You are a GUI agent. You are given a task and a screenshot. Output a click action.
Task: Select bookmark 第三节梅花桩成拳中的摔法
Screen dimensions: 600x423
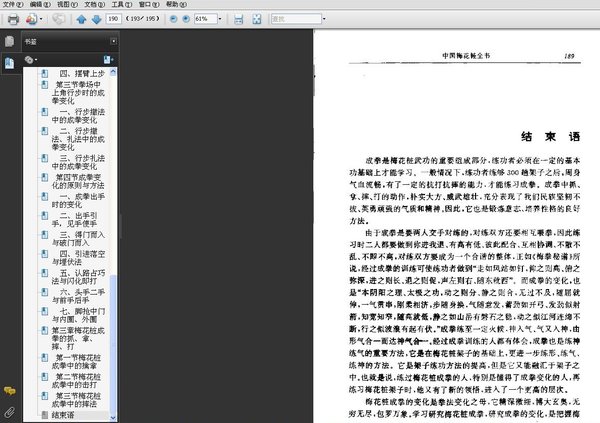pos(77,400)
